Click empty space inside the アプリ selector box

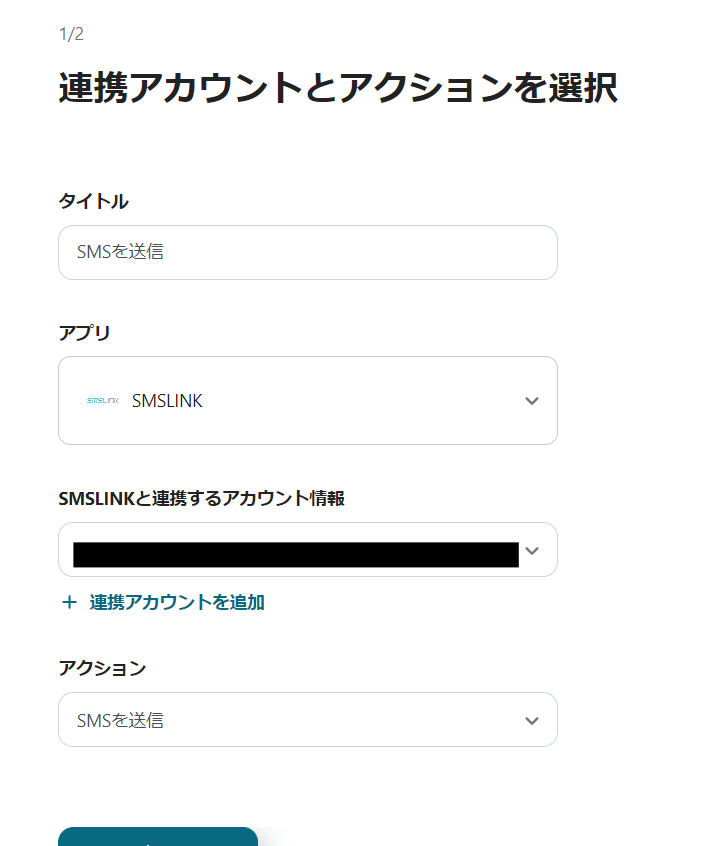coord(360,401)
